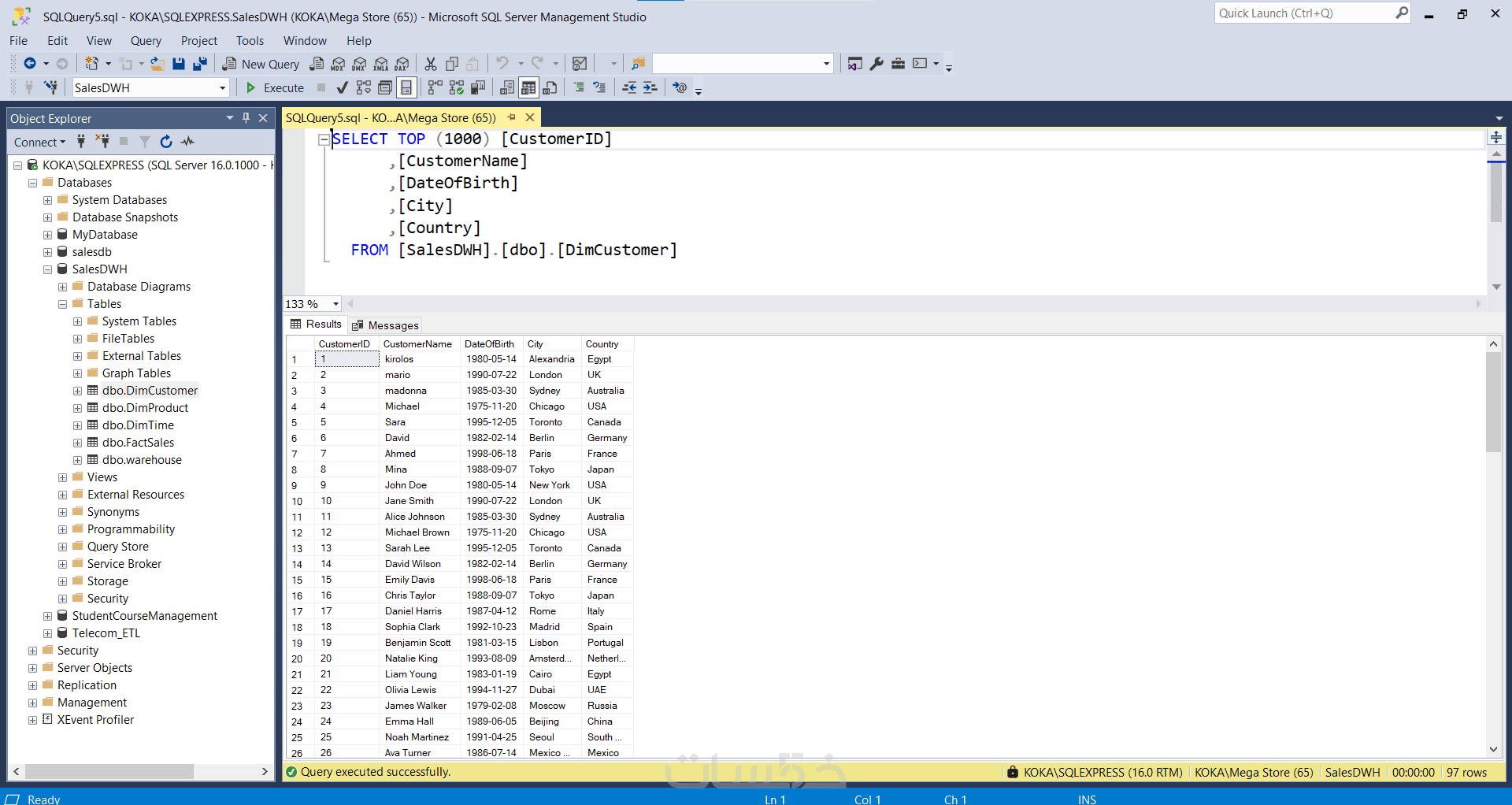Click the Undo arrow icon
The width and height of the screenshot is (1512, 805).
point(502,64)
